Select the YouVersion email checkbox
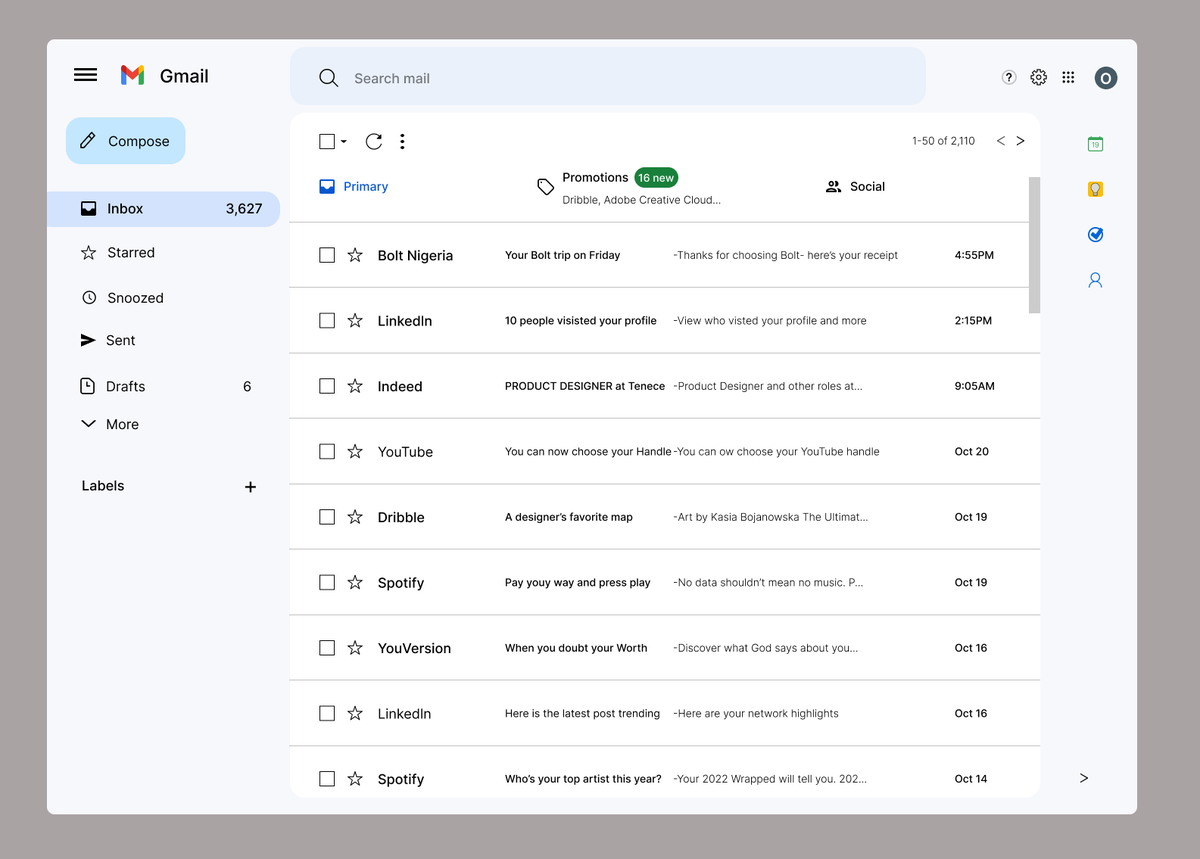Image resolution: width=1200 pixels, height=859 pixels. click(327, 648)
